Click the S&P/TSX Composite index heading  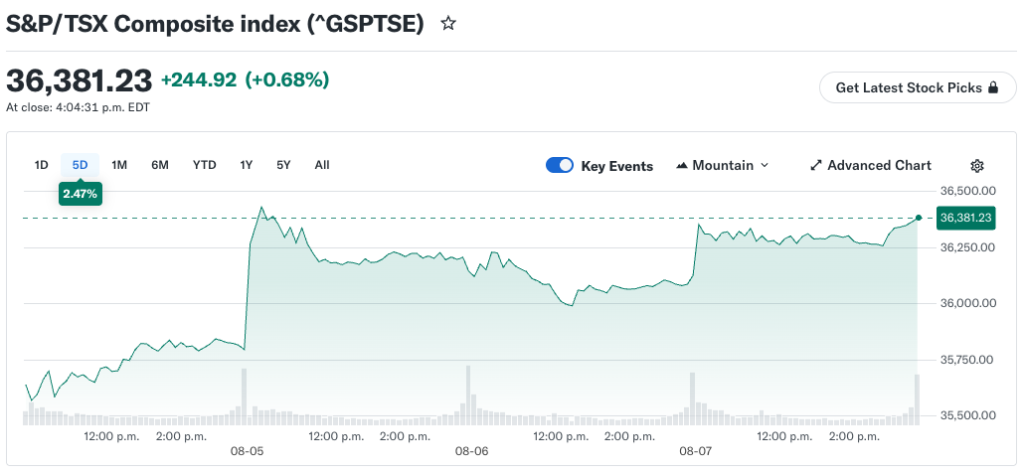[215, 24]
